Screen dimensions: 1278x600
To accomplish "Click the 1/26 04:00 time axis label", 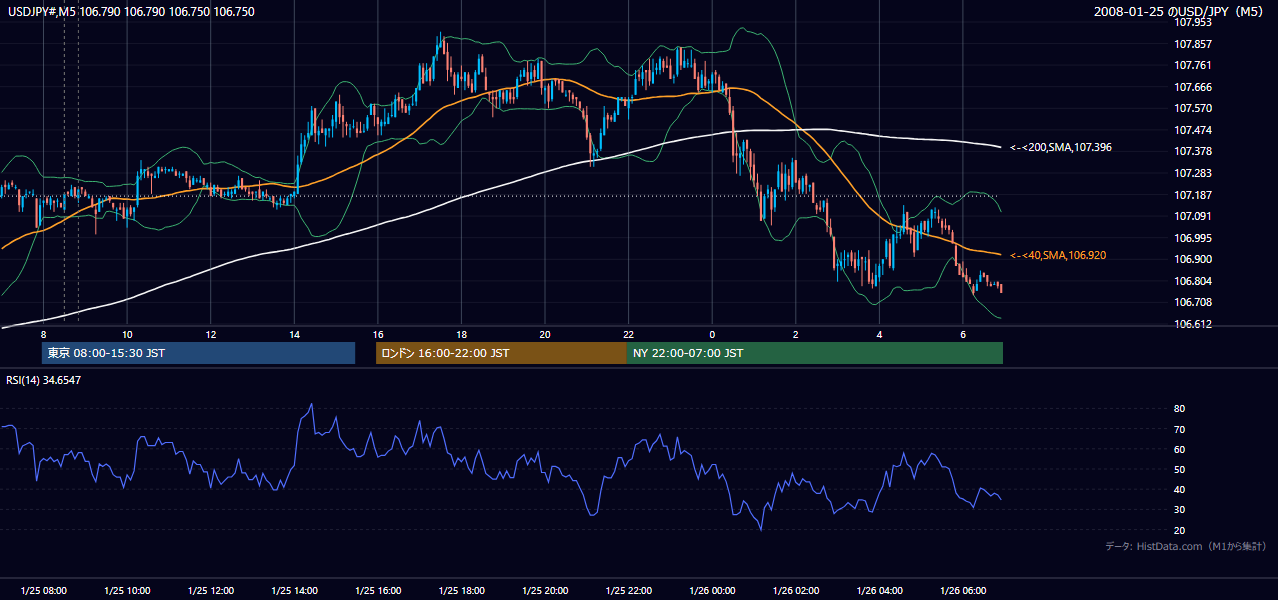I will (x=878, y=591).
